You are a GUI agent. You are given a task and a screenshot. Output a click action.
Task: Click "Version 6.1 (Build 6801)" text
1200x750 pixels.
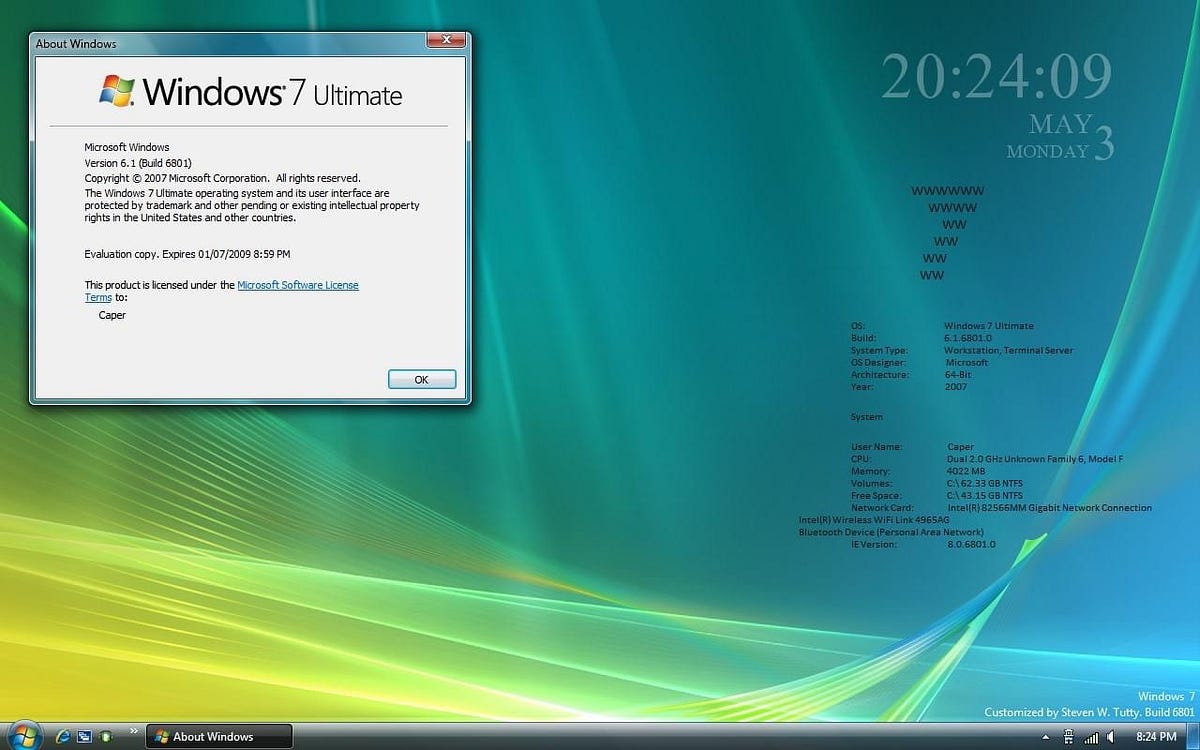coord(138,163)
